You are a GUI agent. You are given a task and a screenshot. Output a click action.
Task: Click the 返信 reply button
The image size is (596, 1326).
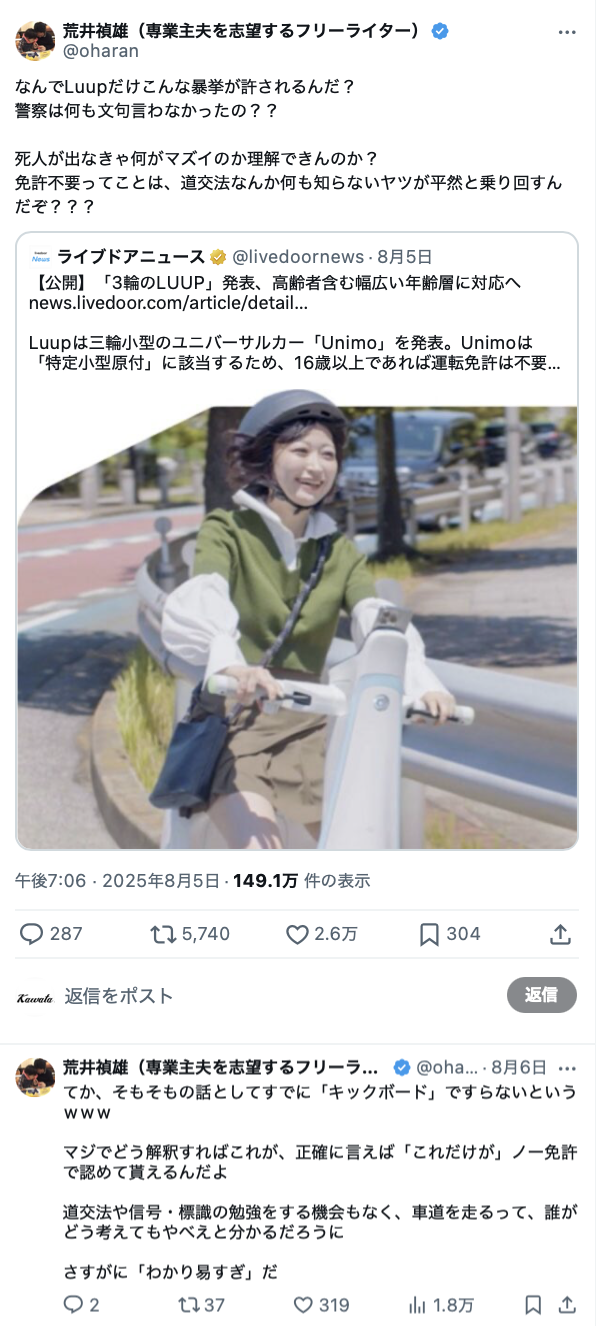point(541,995)
